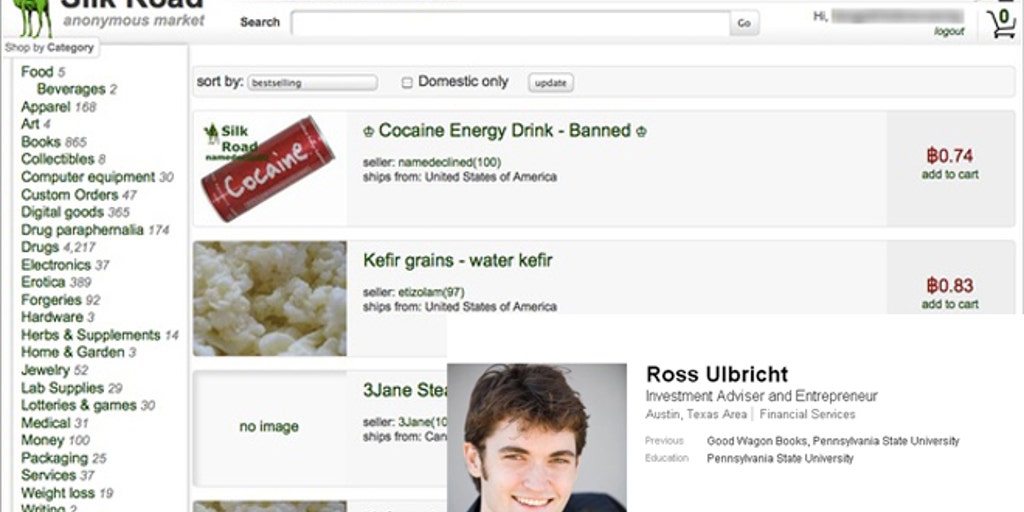Image resolution: width=1024 pixels, height=512 pixels.
Task: Open the Drug paraphernalia category
Action: [x=82, y=230]
